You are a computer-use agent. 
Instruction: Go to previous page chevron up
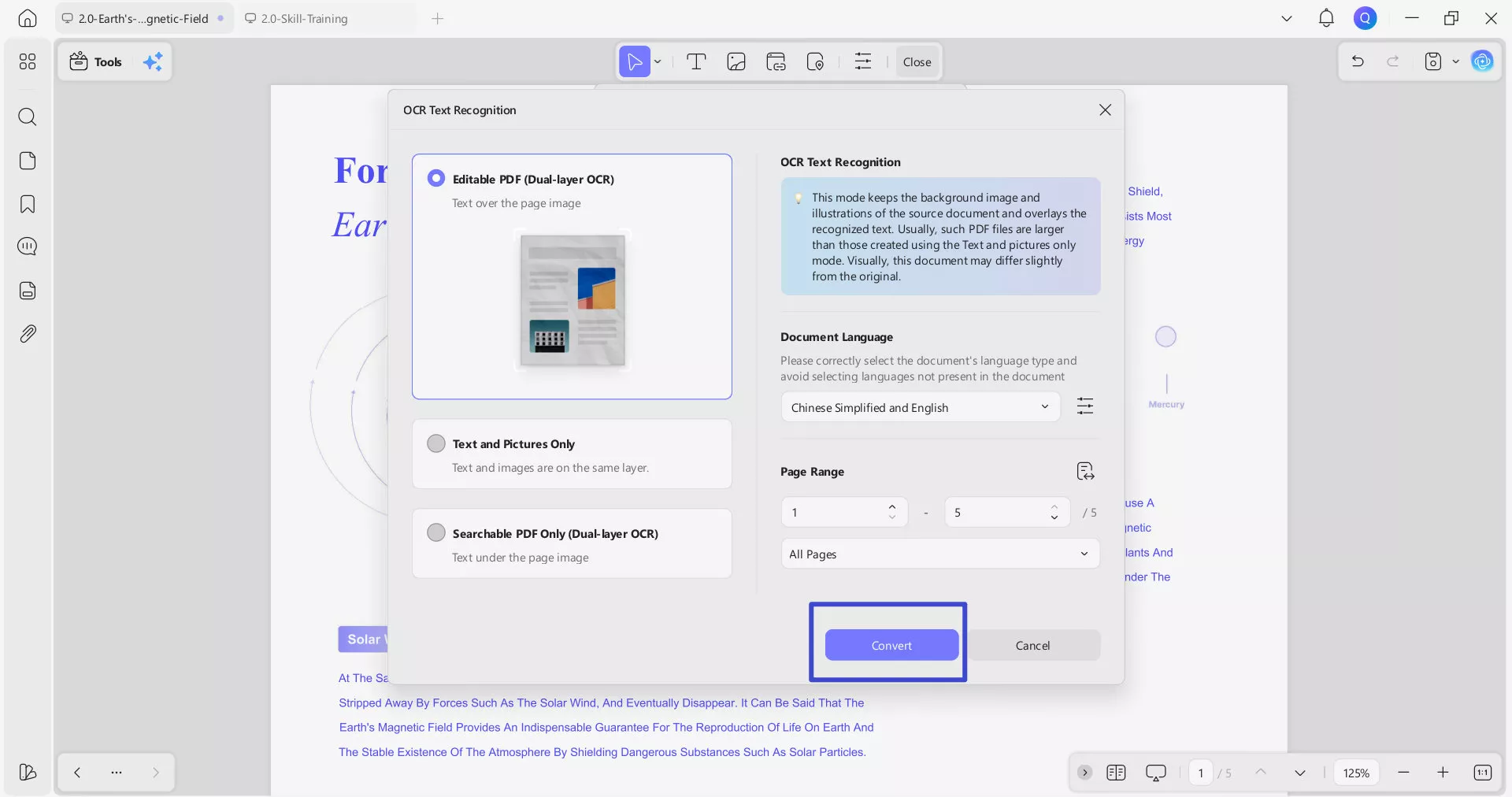(x=1261, y=772)
